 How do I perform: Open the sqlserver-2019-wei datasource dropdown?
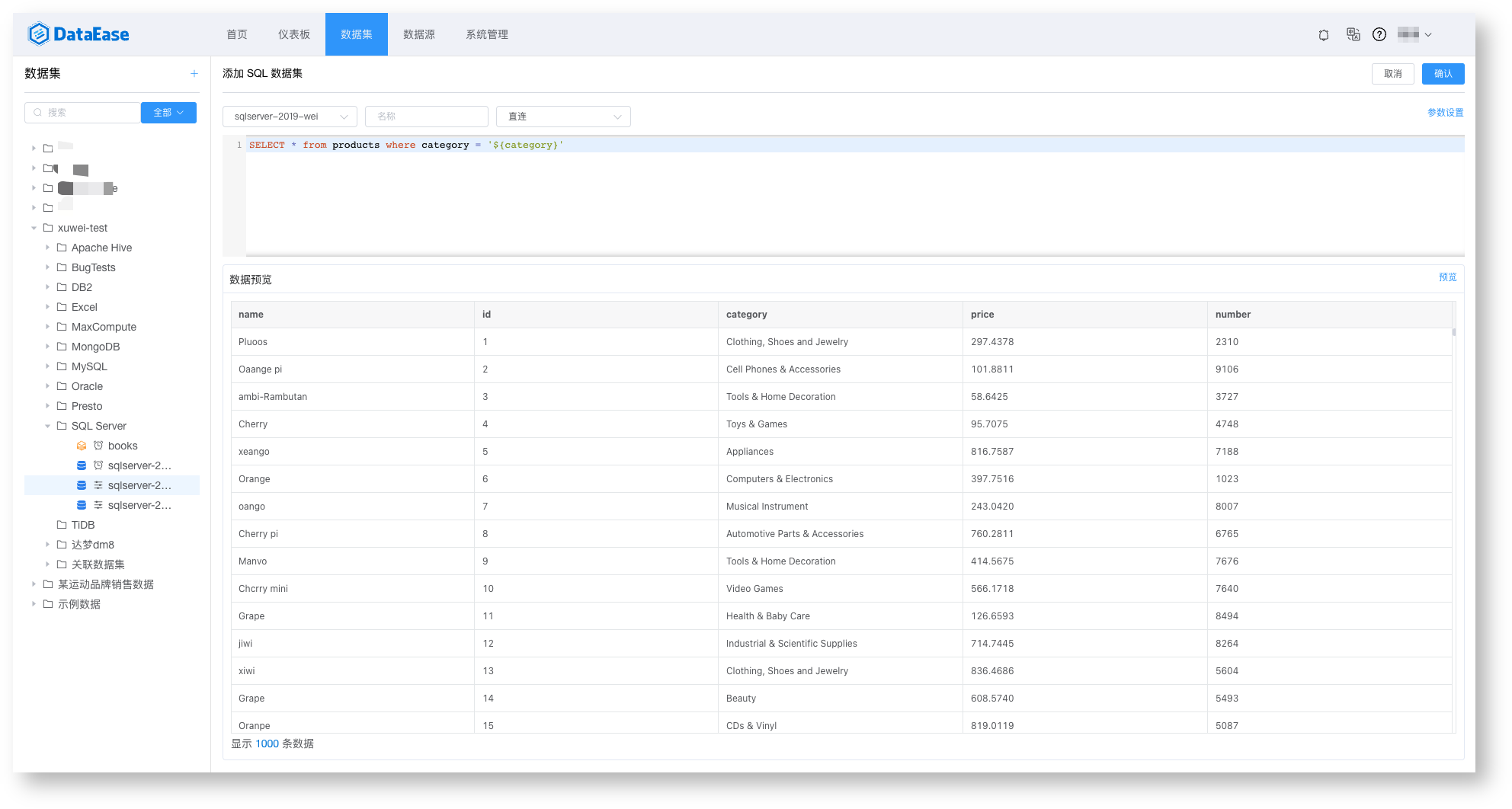click(x=290, y=117)
